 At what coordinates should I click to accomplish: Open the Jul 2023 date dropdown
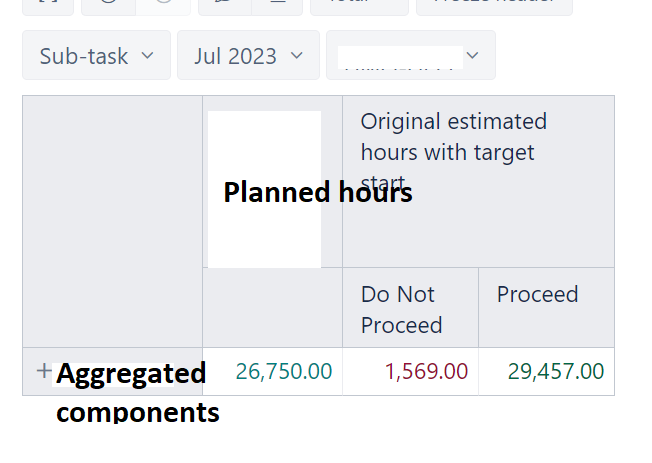[248, 56]
